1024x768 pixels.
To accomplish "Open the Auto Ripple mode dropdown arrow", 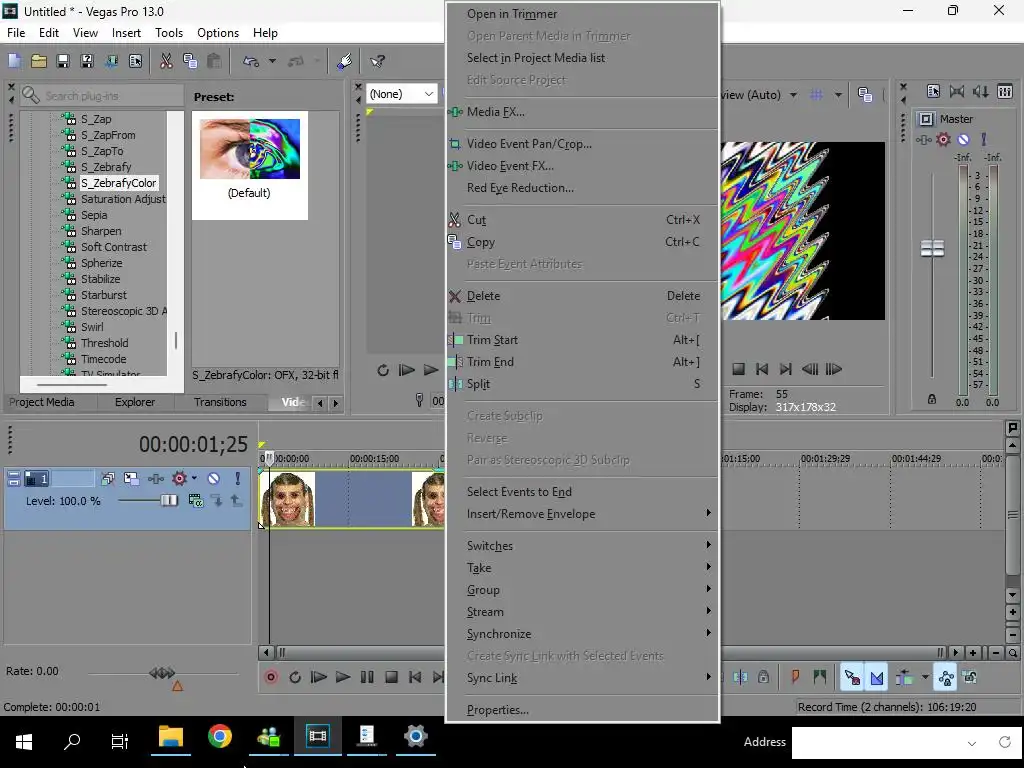I will point(925,677).
